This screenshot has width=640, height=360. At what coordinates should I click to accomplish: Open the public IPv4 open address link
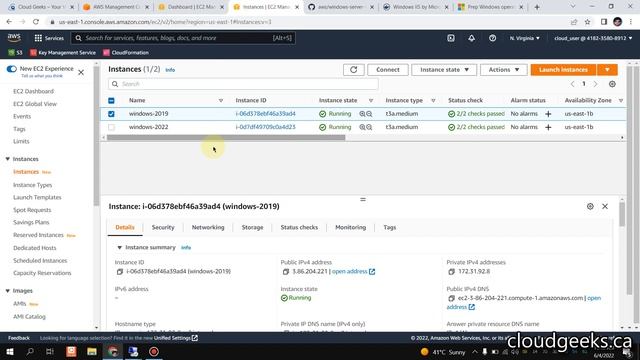pyautogui.click(x=353, y=271)
